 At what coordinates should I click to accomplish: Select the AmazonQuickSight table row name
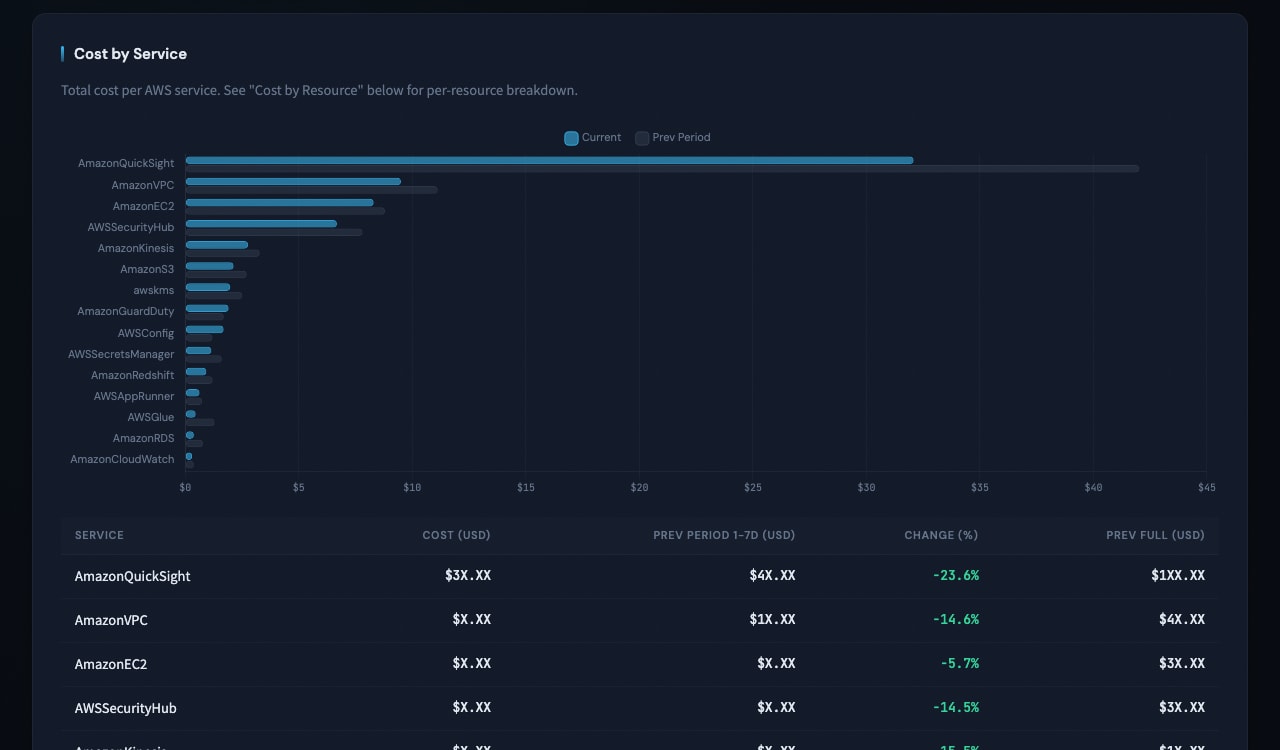click(x=132, y=576)
